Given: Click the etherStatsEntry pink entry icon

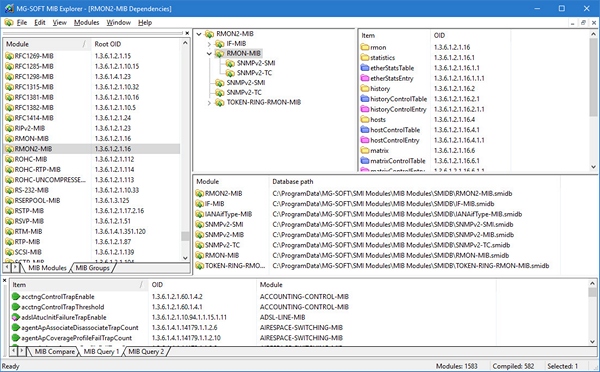Looking at the screenshot, I should (365, 78).
